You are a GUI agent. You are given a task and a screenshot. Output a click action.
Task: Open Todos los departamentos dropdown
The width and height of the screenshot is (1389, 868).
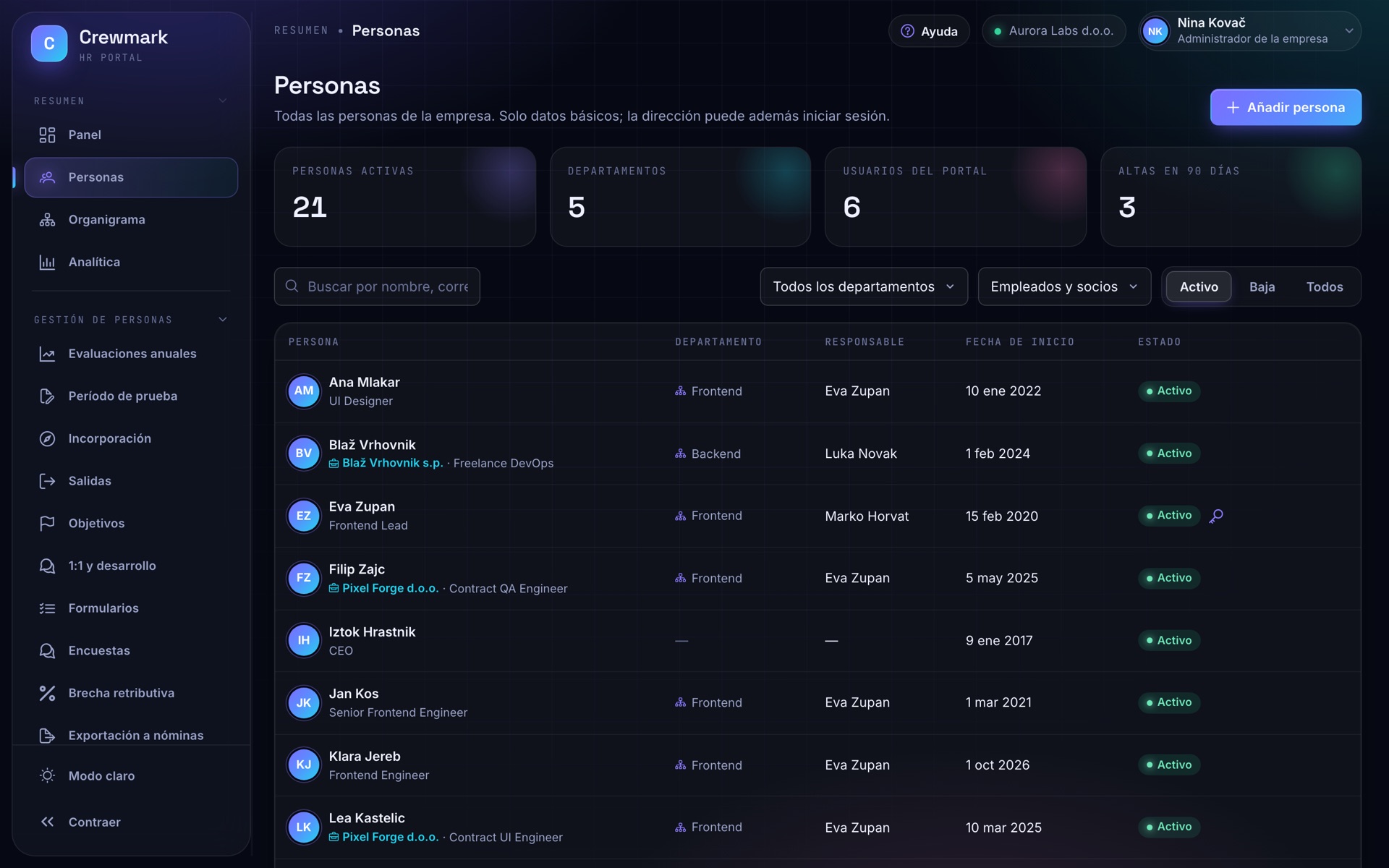[864, 286]
